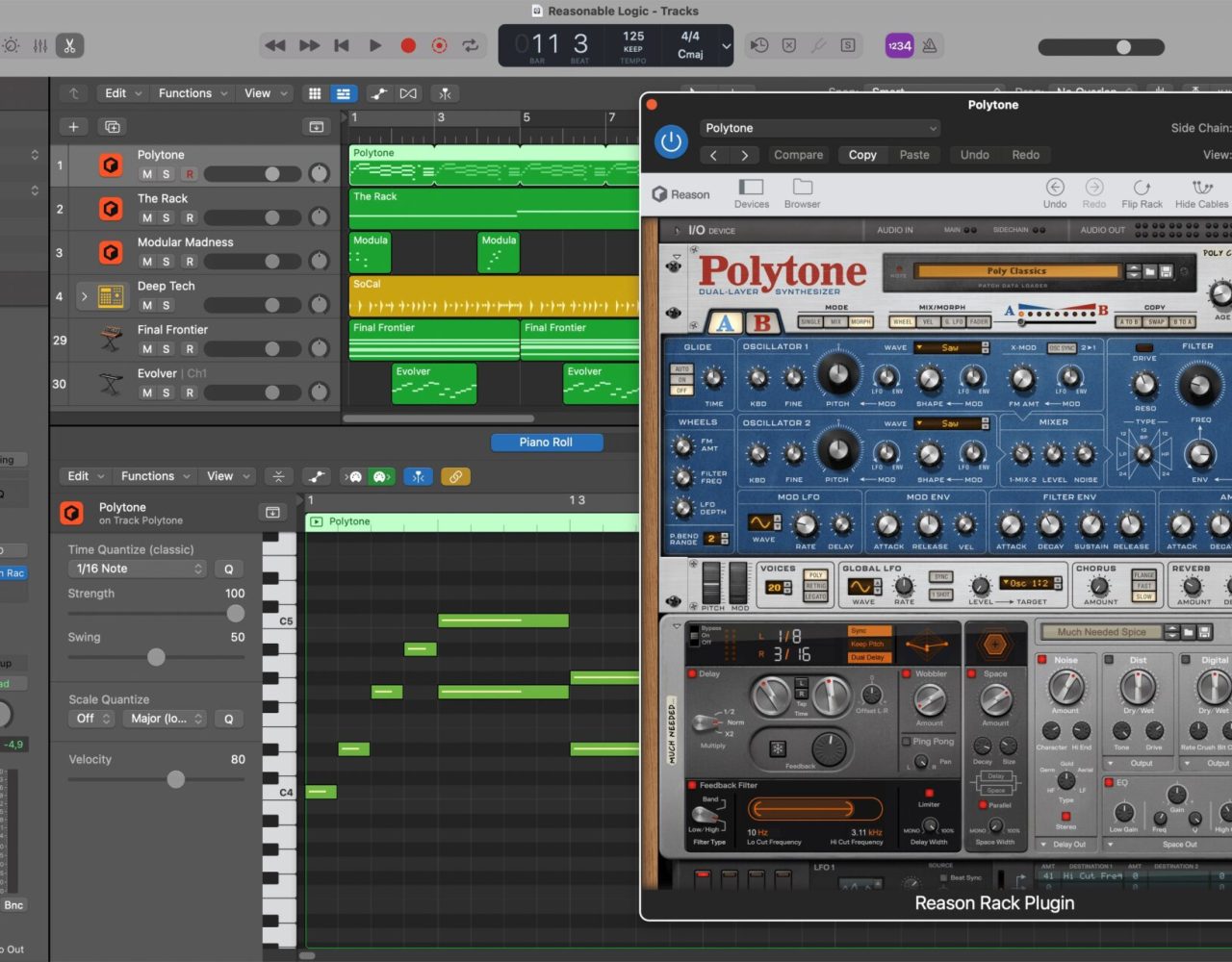Go to the previous plugin preset arrow

click(713, 155)
